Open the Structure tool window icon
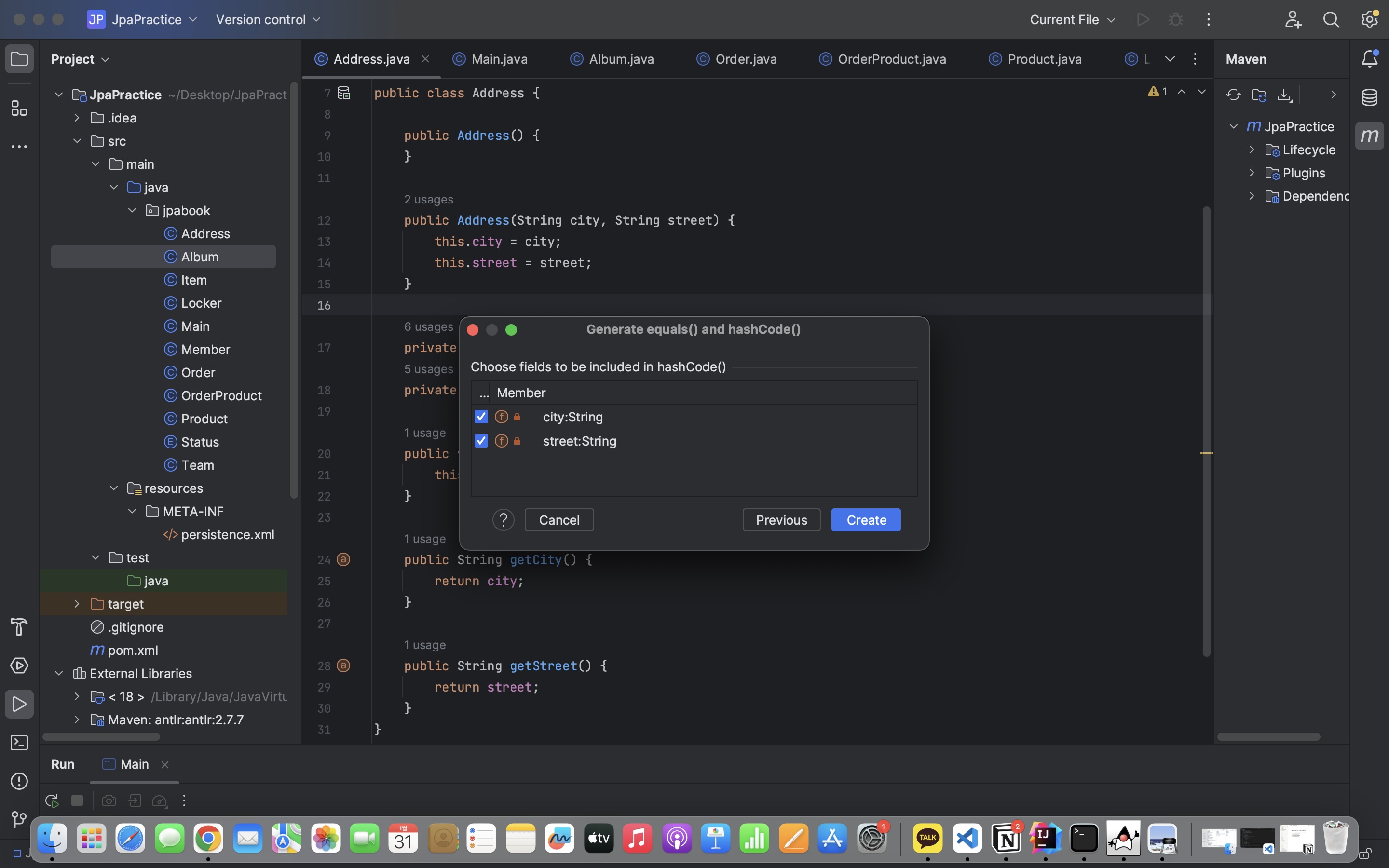1389x868 pixels. [x=19, y=108]
